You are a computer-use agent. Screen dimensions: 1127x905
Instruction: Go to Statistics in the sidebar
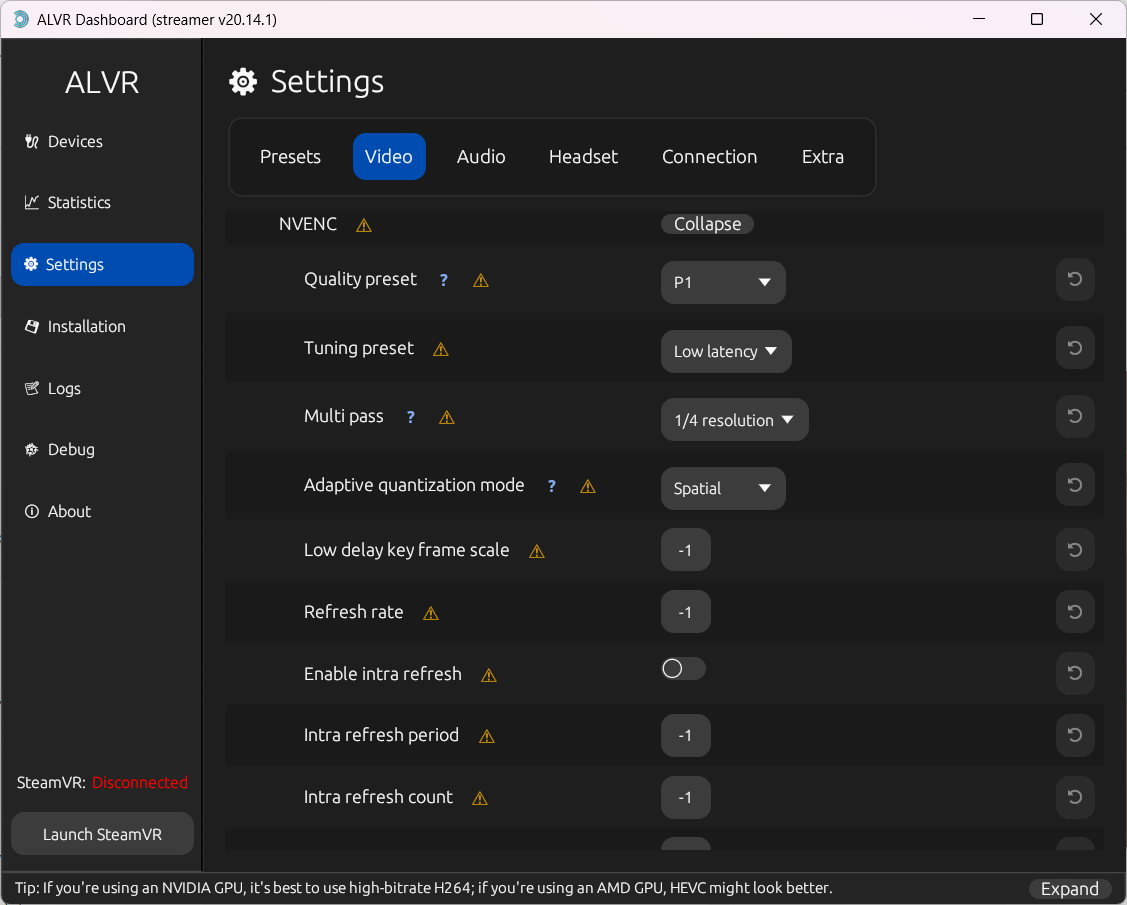79,203
